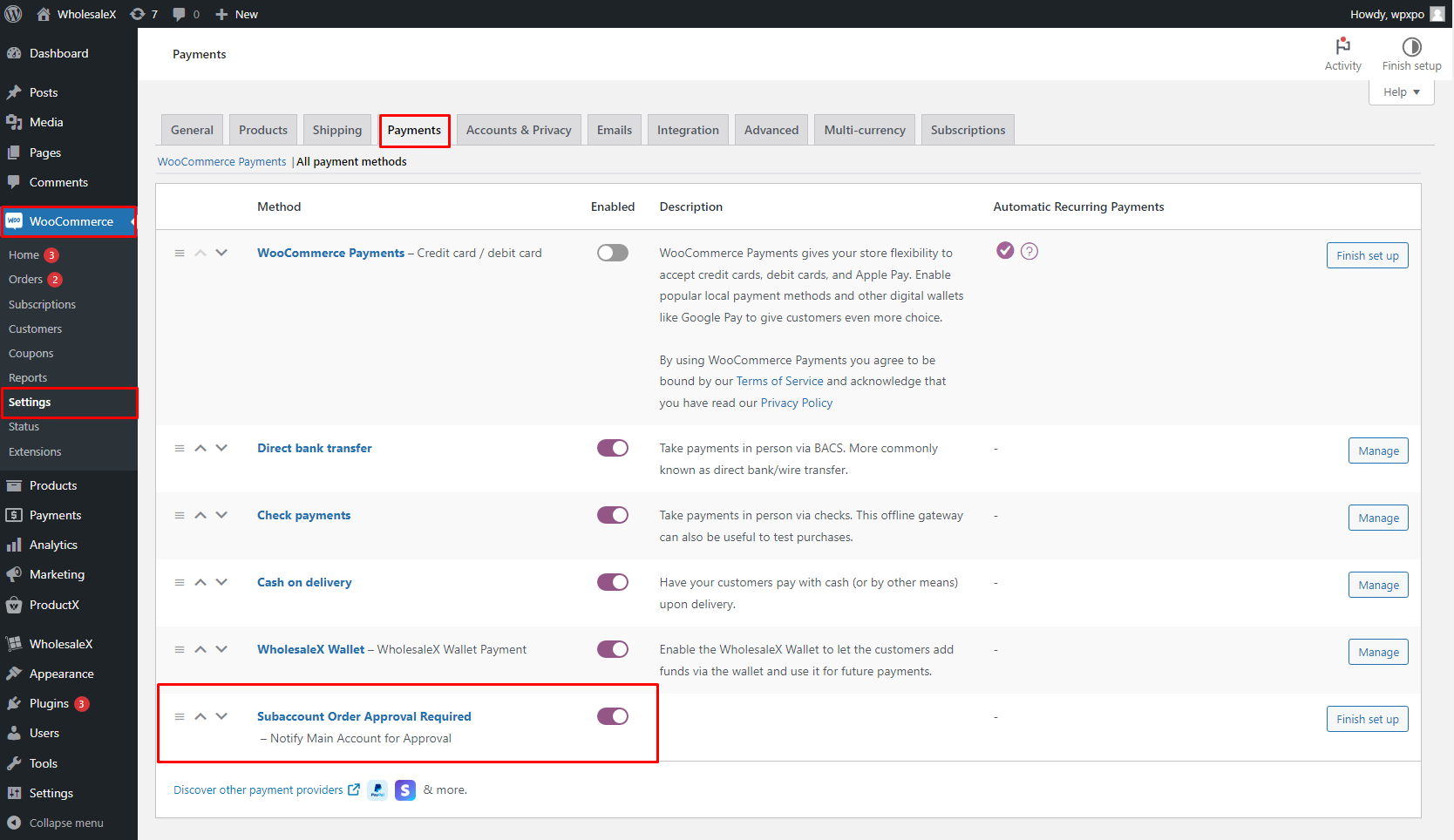Switch to the Shipping tab

337,130
